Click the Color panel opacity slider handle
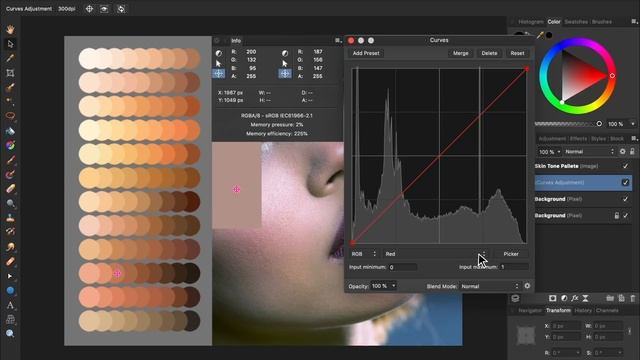The height and width of the screenshot is (360, 640). [x=599, y=124]
